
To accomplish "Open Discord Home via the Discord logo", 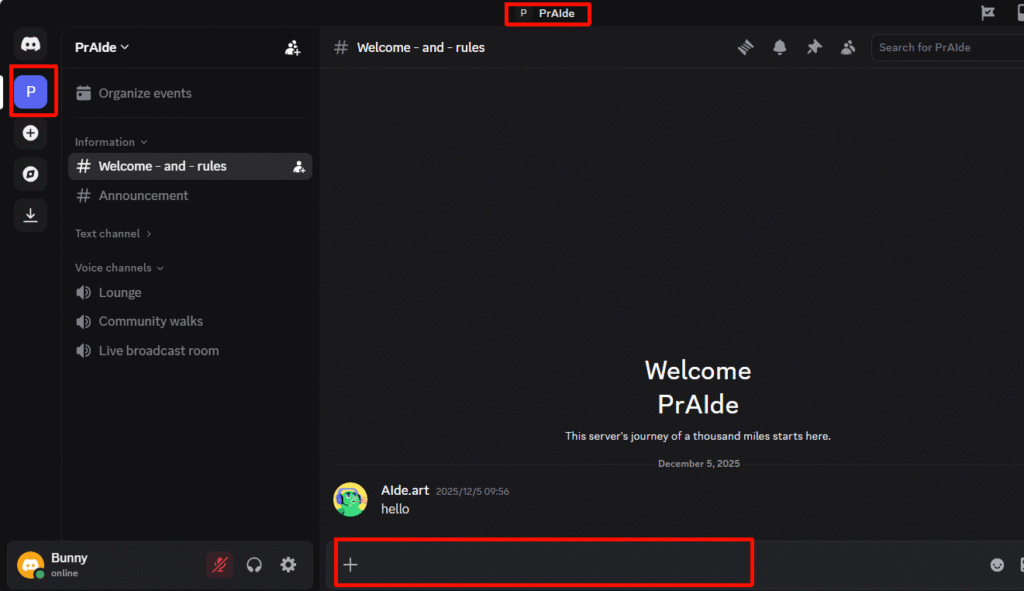I will [x=30, y=43].
